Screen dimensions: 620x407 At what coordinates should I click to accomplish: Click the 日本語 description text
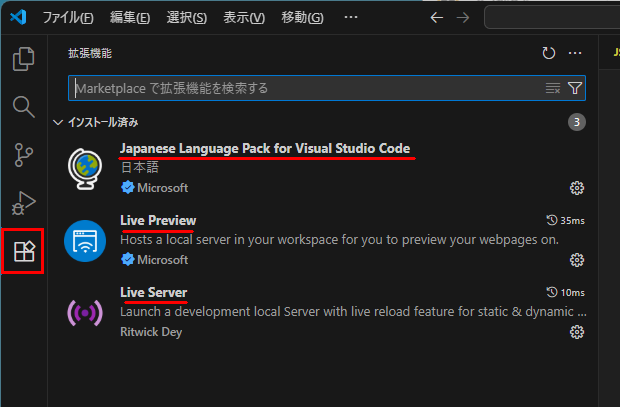140,167
